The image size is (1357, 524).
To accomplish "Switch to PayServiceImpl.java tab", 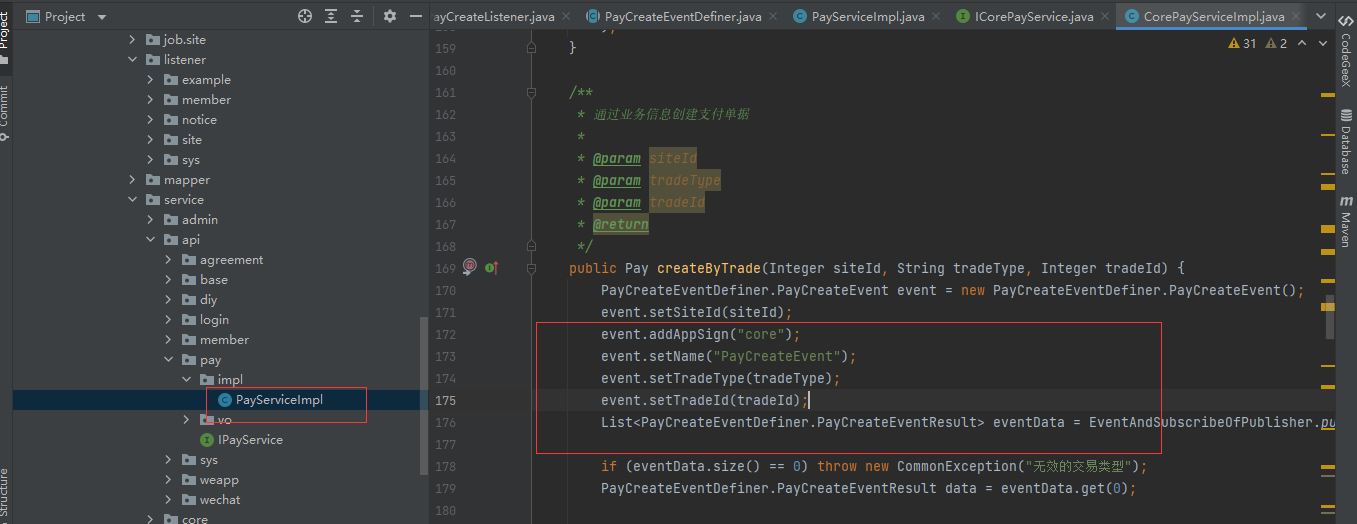I will (867, 17).
